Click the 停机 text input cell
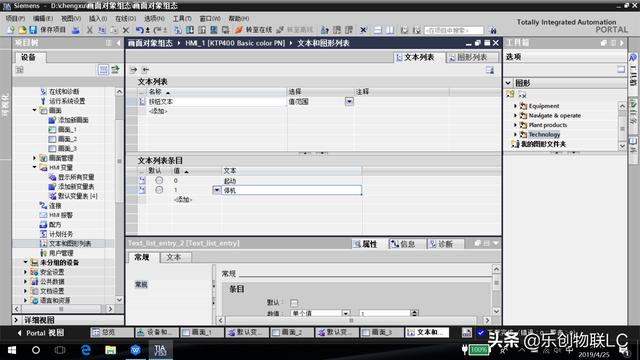 pyautogui.click(x=291, y=190)
